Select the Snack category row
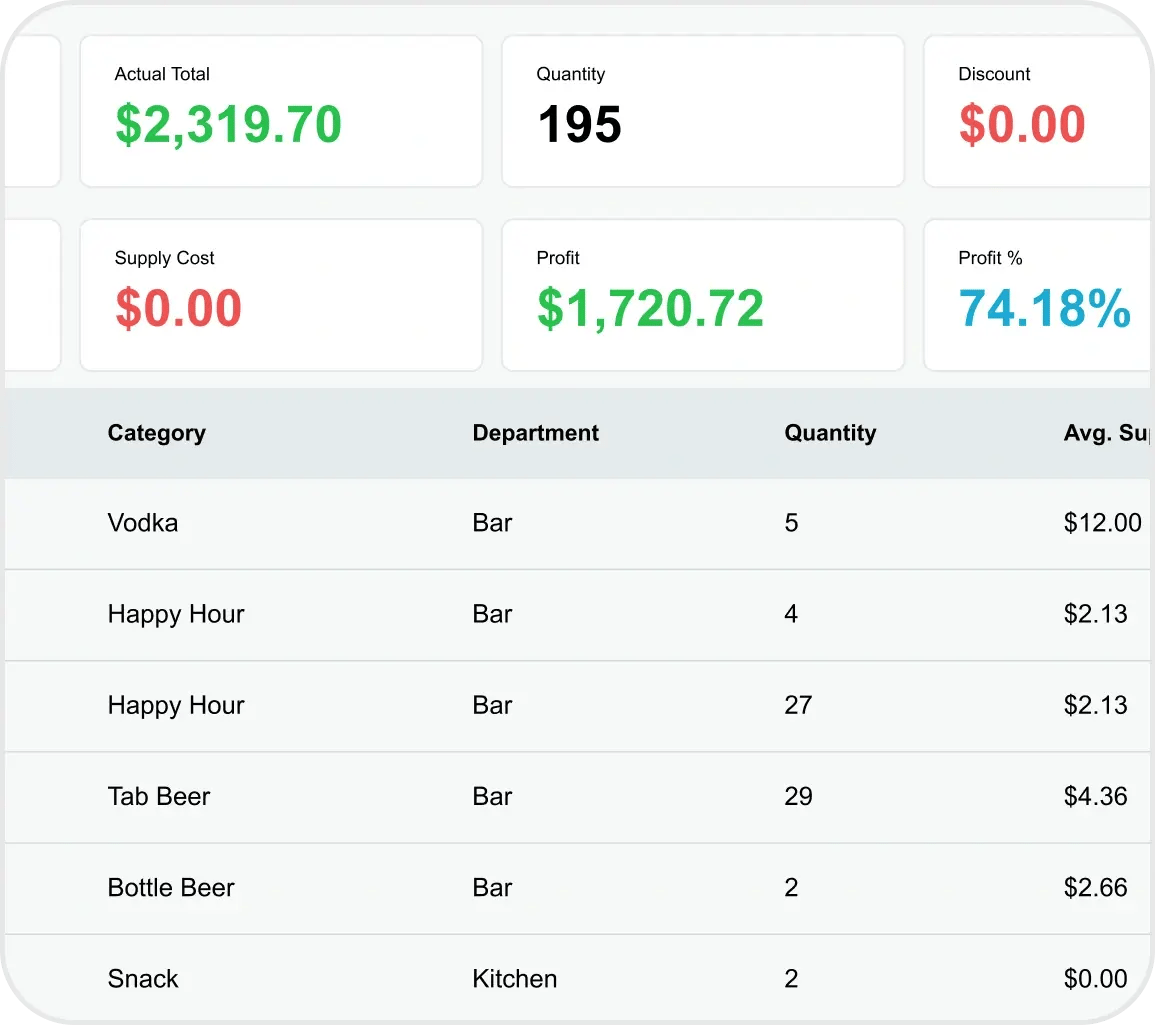 tap(143, 979)
